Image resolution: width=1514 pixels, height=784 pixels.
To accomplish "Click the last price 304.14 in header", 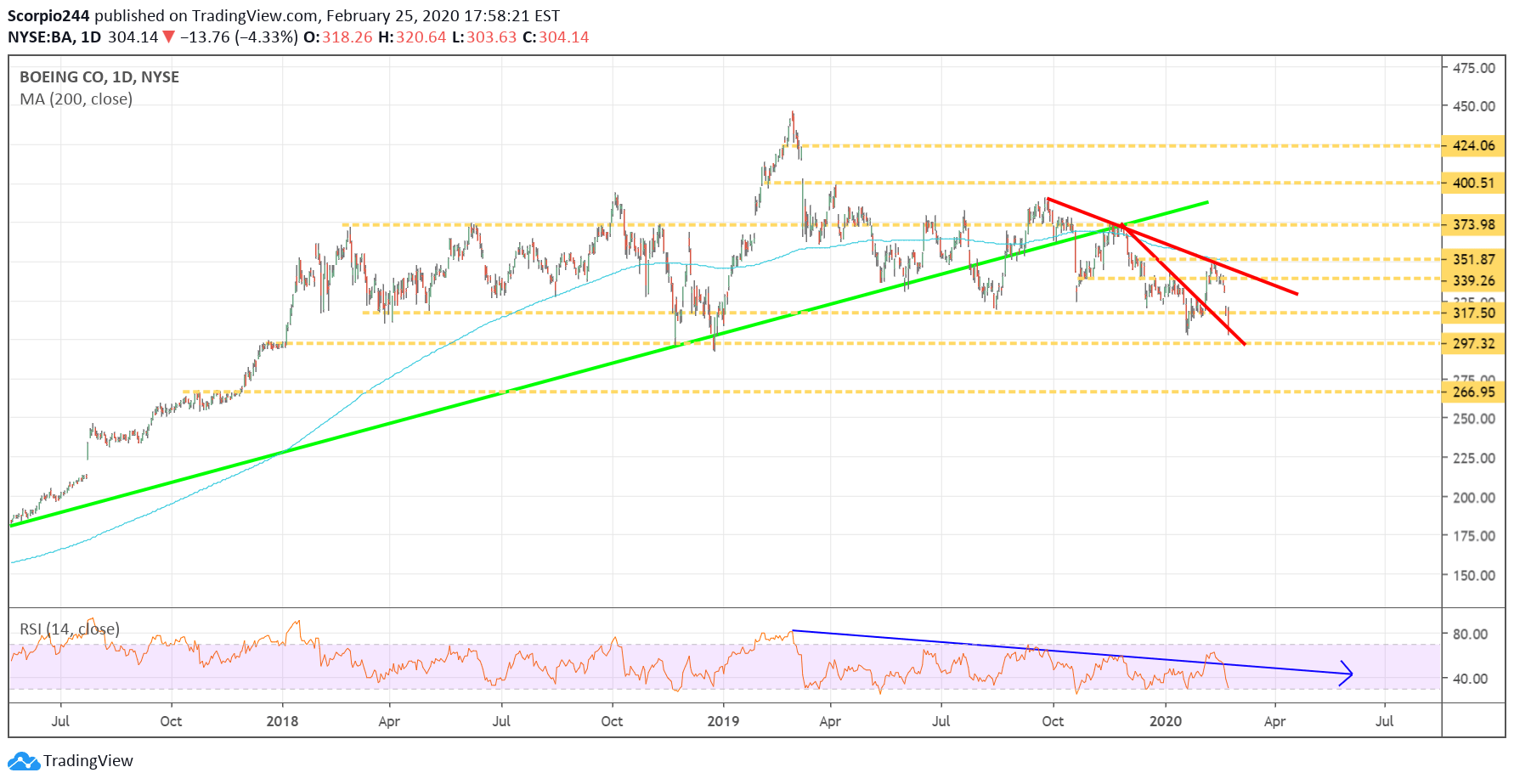I will [x=133, y=37].
